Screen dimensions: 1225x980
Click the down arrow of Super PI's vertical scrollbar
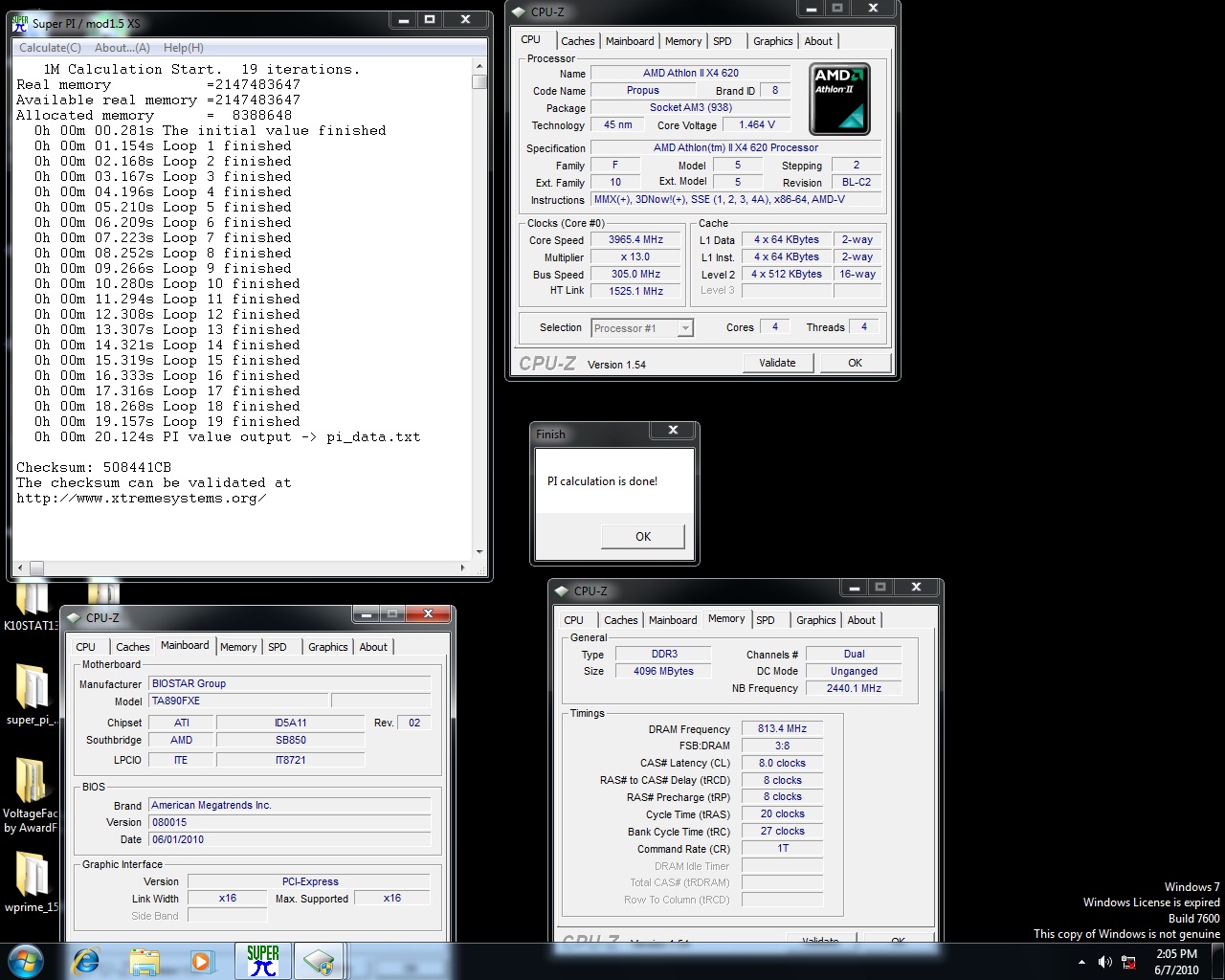pyautogui.click(x=479, y=552)
